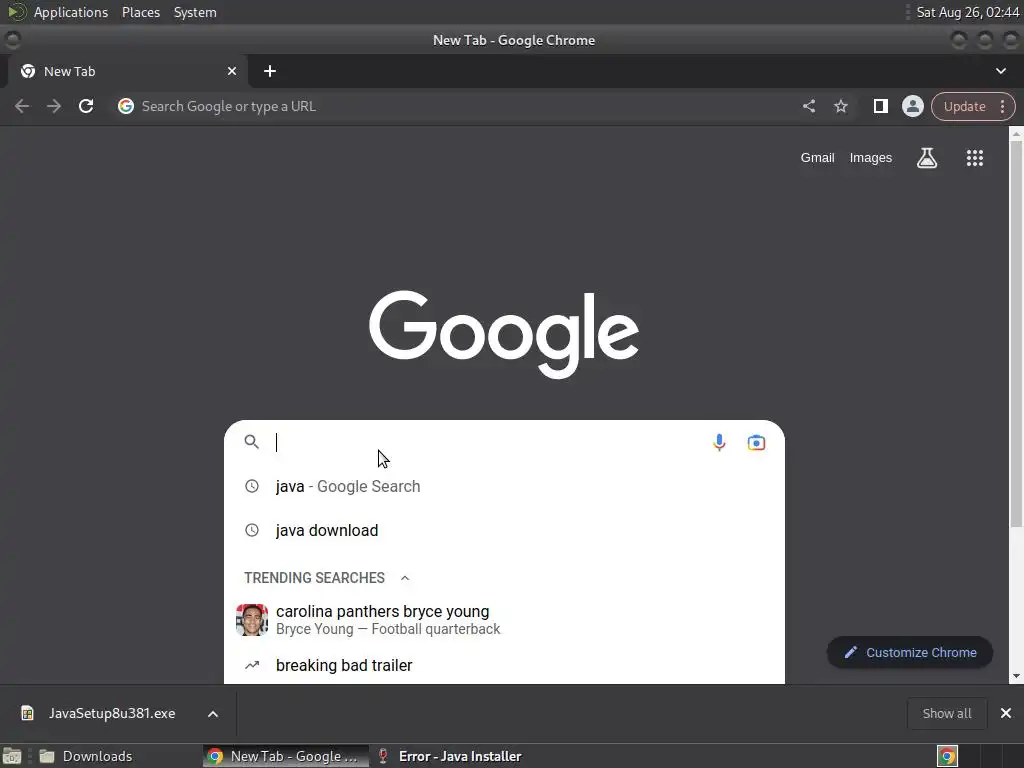Open the Places menu

[140, 12]
